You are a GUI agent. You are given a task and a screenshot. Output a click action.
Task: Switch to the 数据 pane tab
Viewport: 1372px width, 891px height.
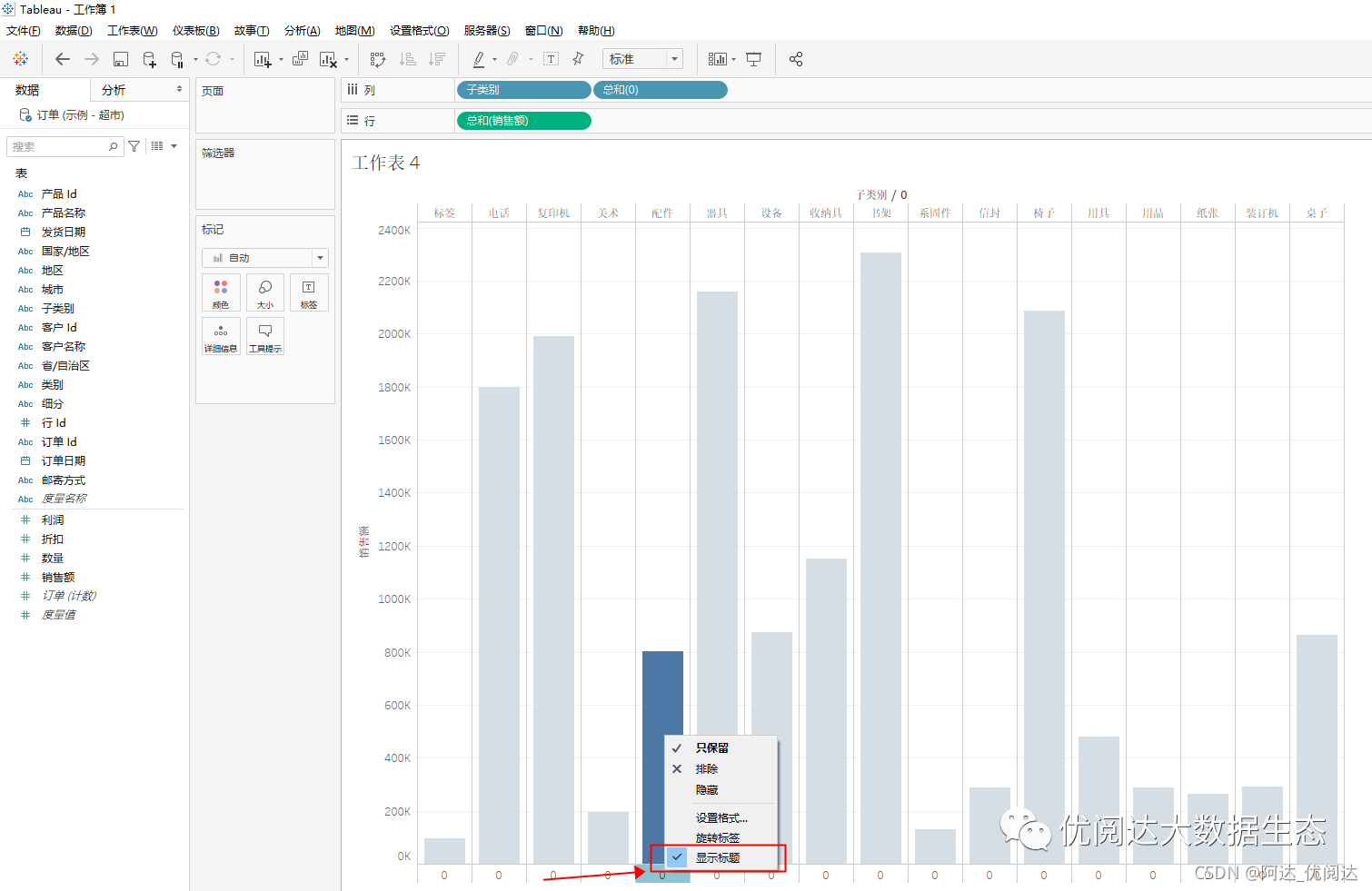[x=45, y=90]
